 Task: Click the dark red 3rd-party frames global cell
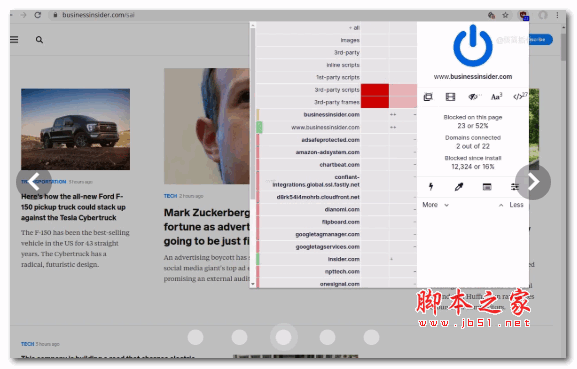click(375, 102)
